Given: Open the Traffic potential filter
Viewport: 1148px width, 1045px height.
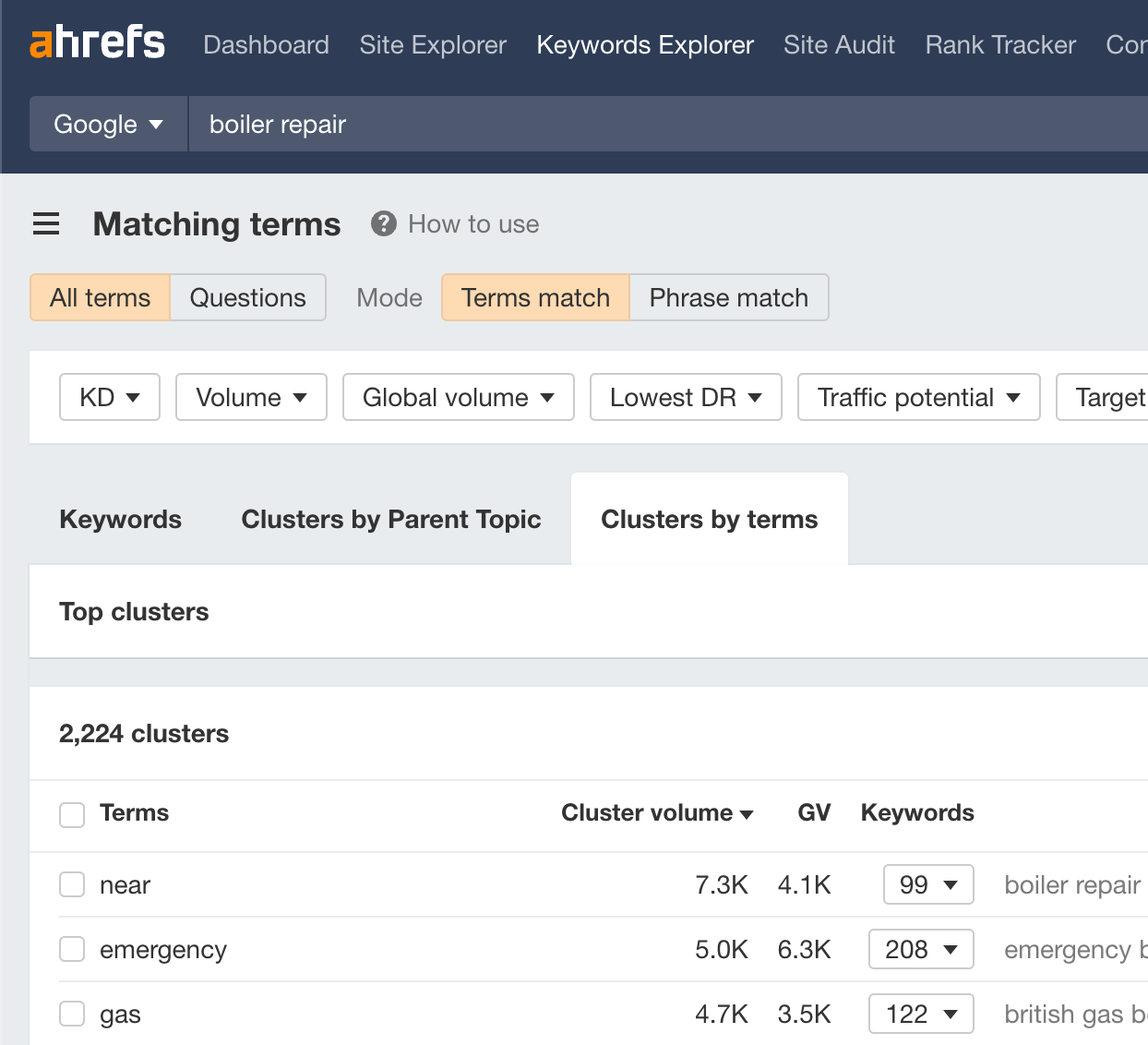Looking at the screenshot, I should tap(918, 397).
